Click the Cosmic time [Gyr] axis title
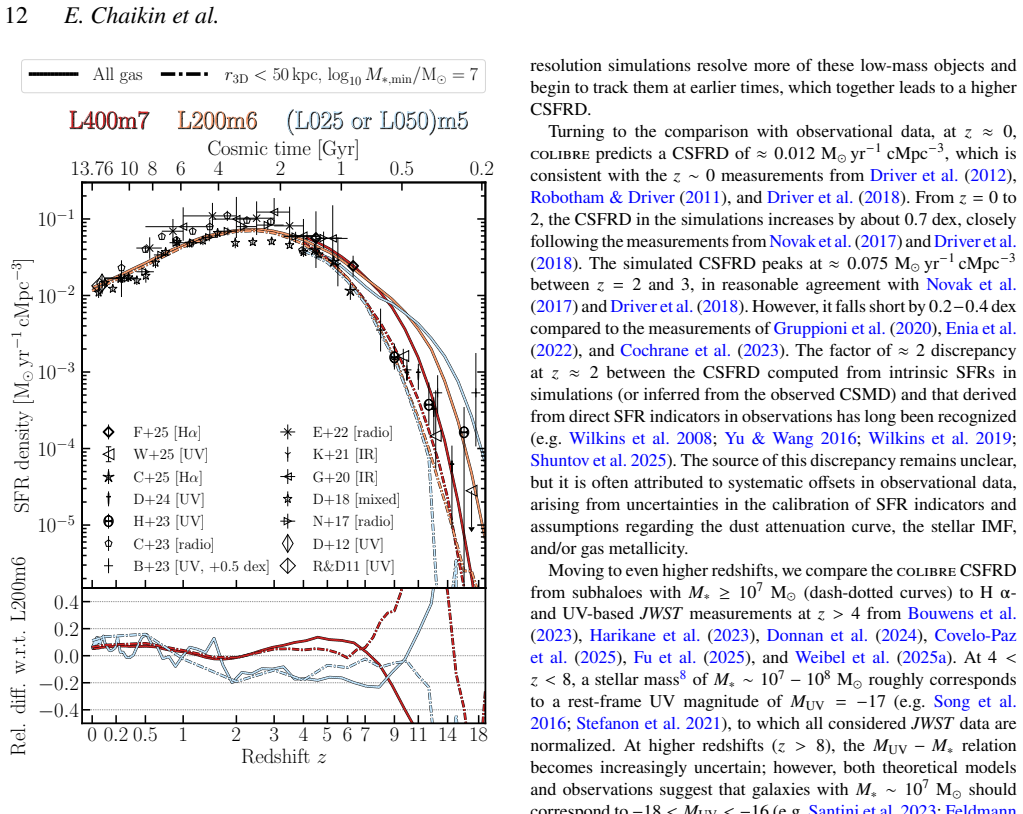This screenshot has height=814, width=1023. coord(283,149)
